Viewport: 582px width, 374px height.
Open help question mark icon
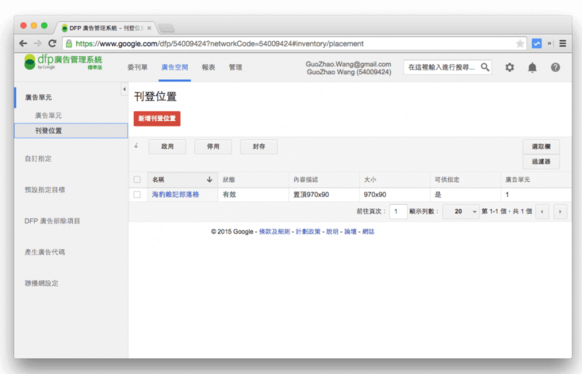(555, 67)
